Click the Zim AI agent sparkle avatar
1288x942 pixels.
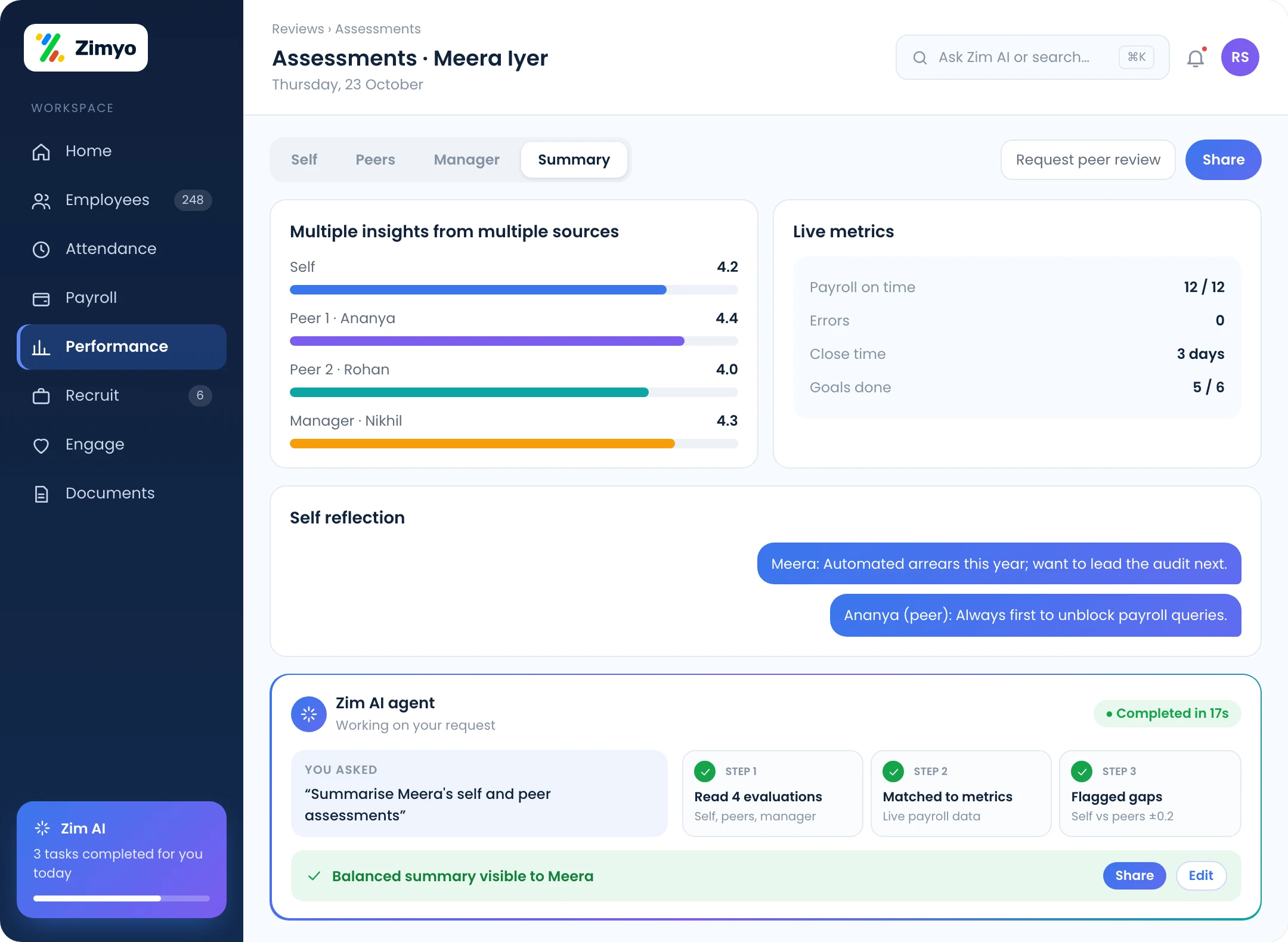[x=309, y=714]
